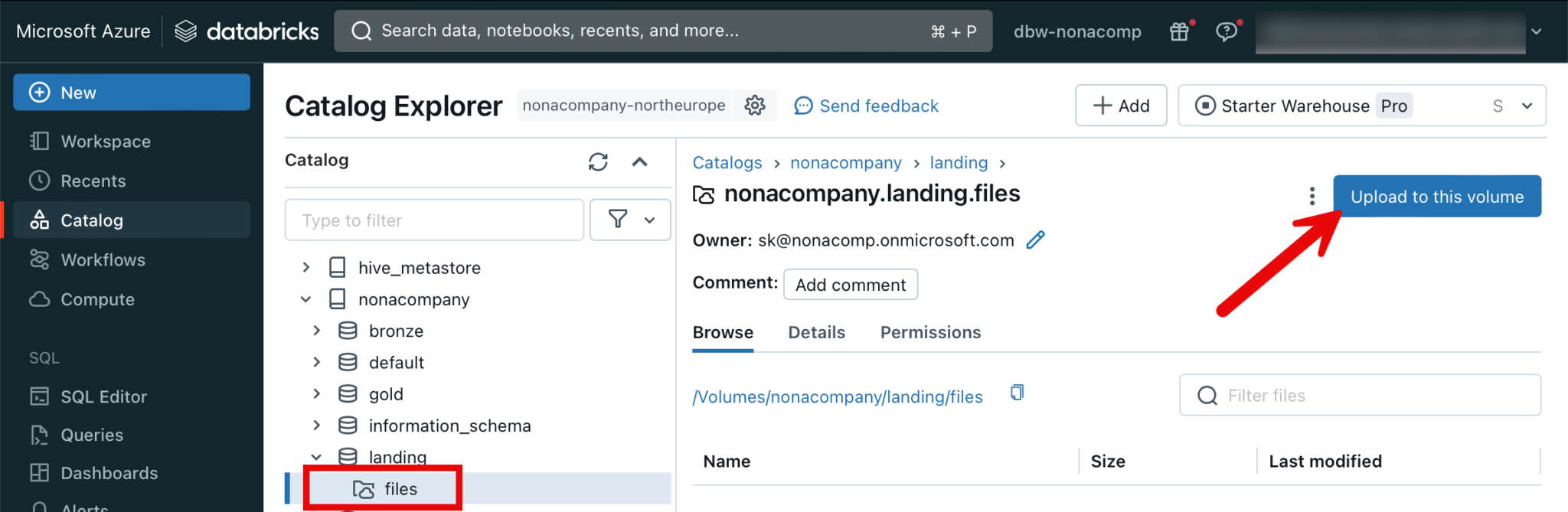Click the refresh catalog icon
This screenshot has height=512, width=1568.
[x=598, y=161]
